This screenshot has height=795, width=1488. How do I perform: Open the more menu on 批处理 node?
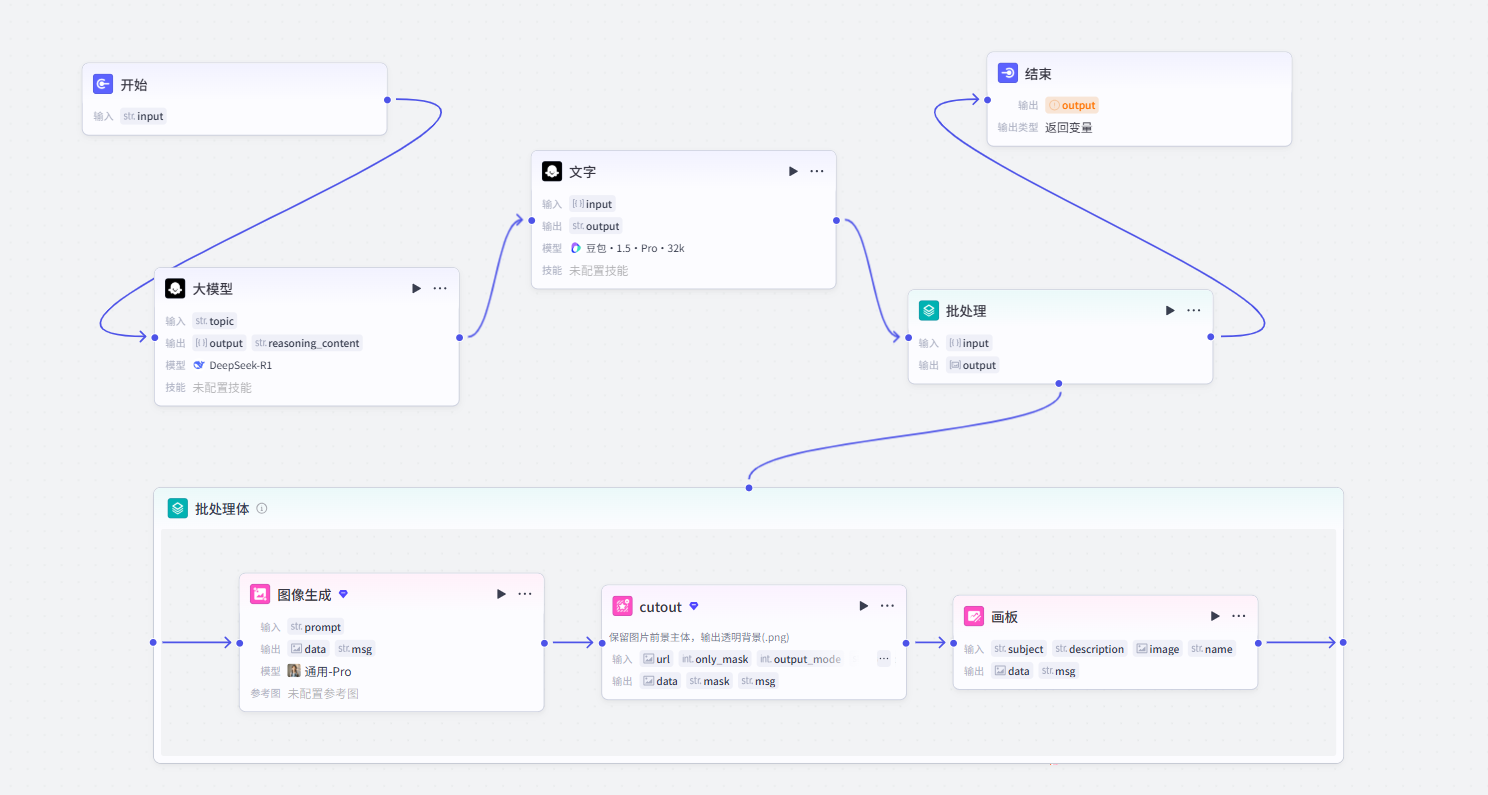tap(1194, 310)
